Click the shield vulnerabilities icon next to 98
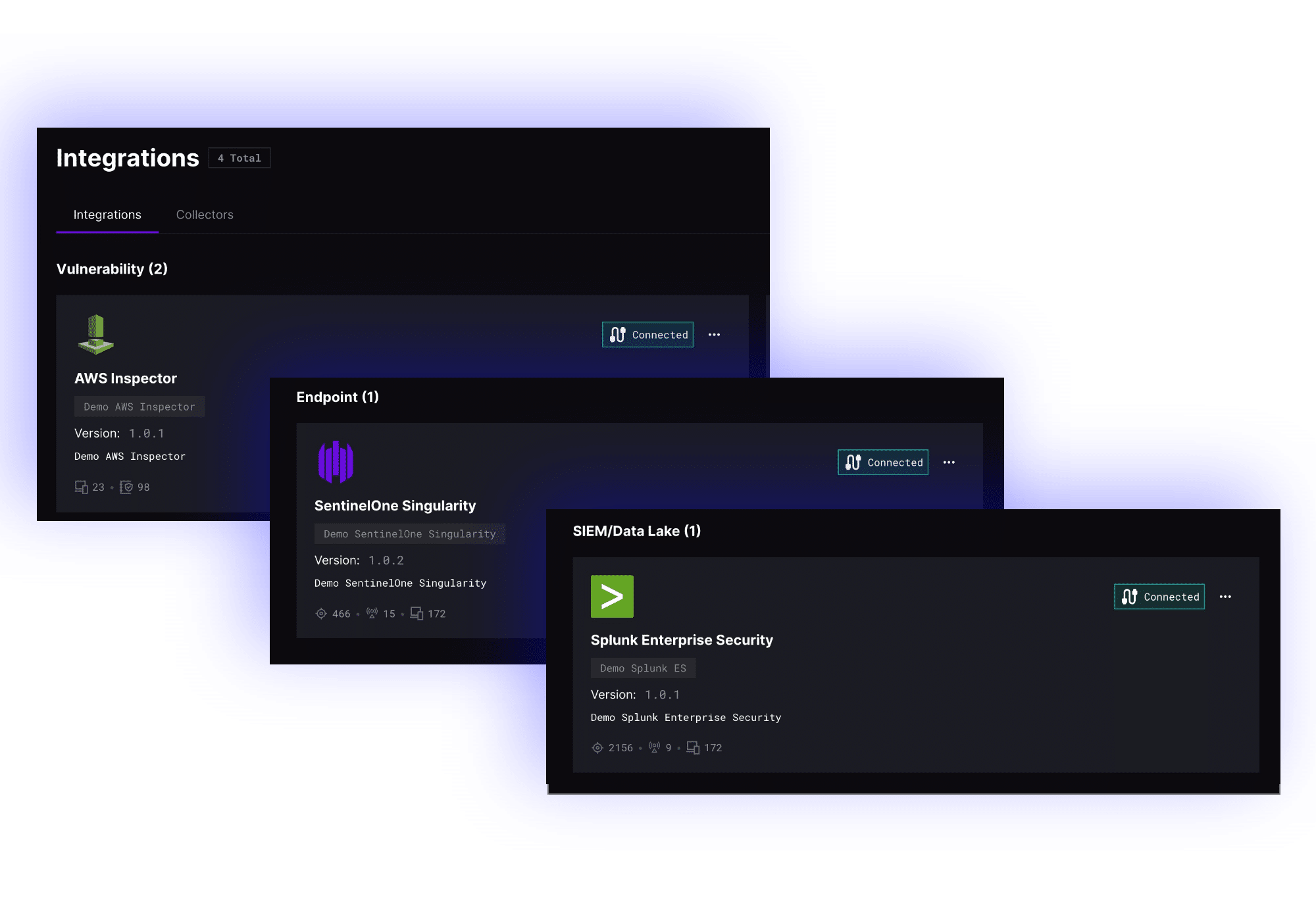 pyautogui.click(x=126, y=487)
